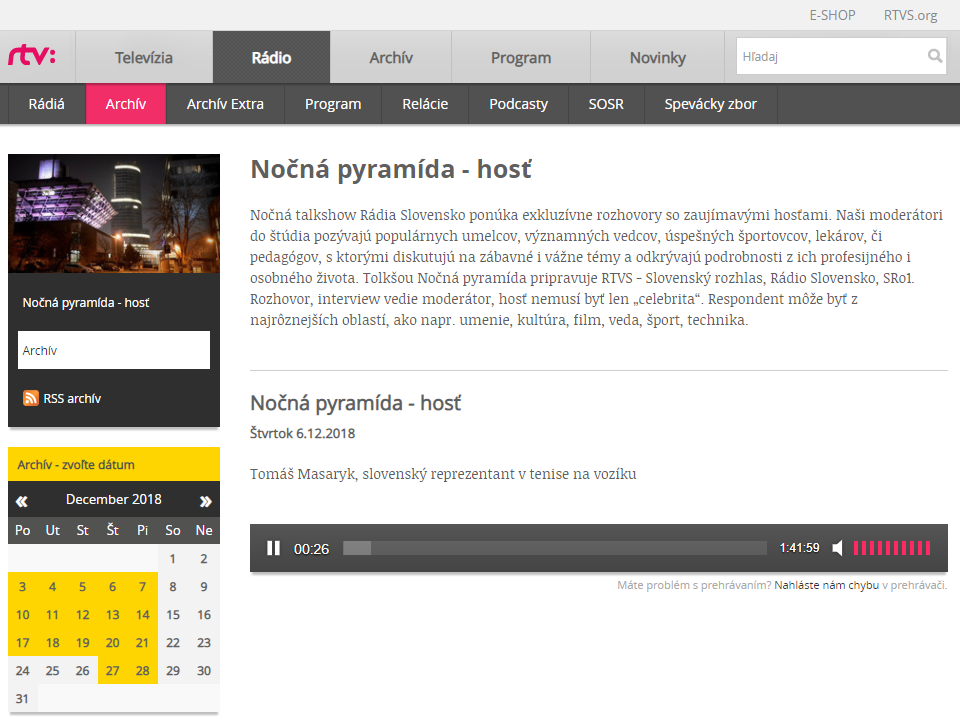Click the total duration 1:41:59
This screenshot has height=718, width=960.
(799, 548)
